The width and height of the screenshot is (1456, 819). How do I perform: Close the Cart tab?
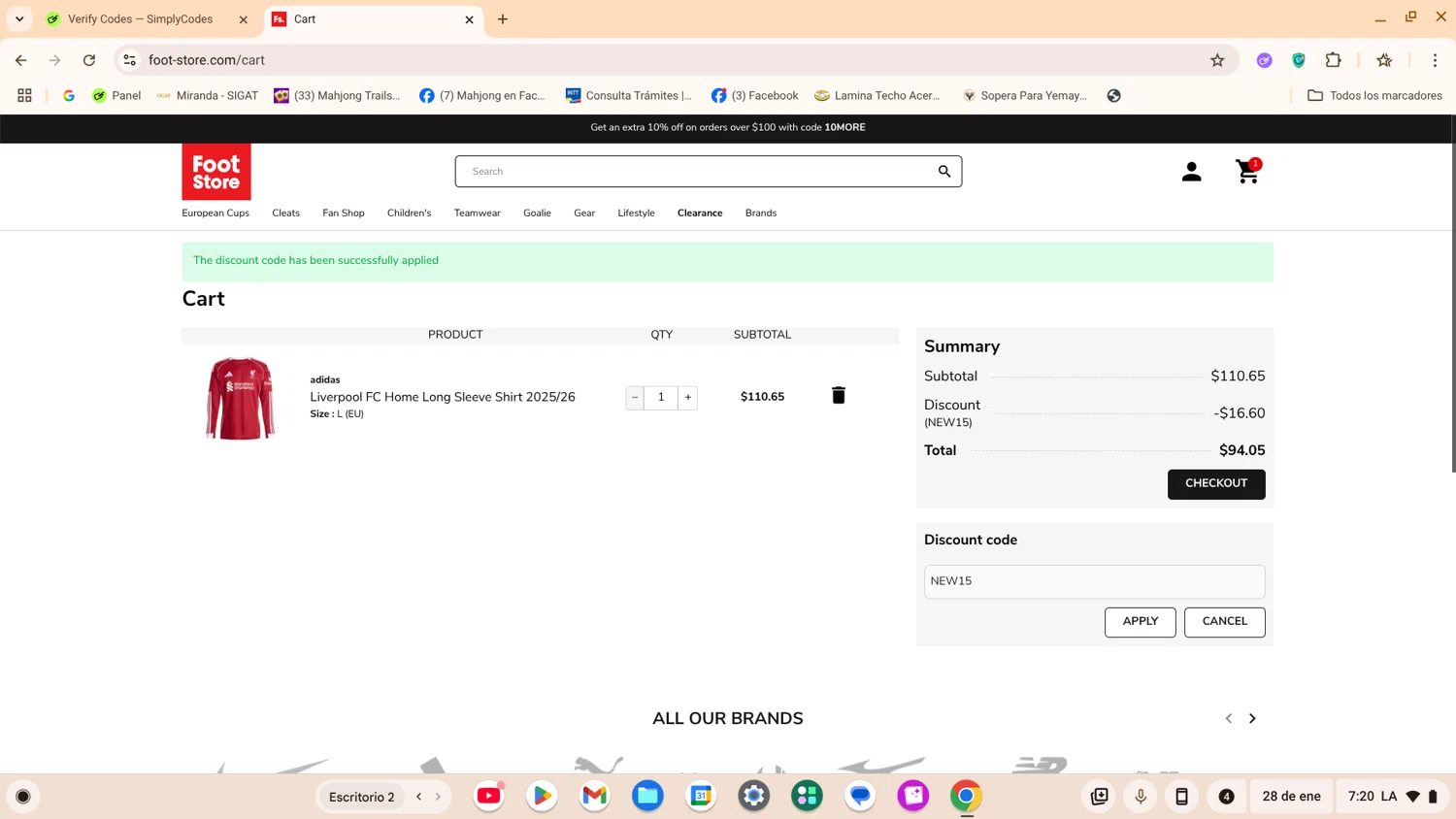pyautogui.click(x=469, y=19)
